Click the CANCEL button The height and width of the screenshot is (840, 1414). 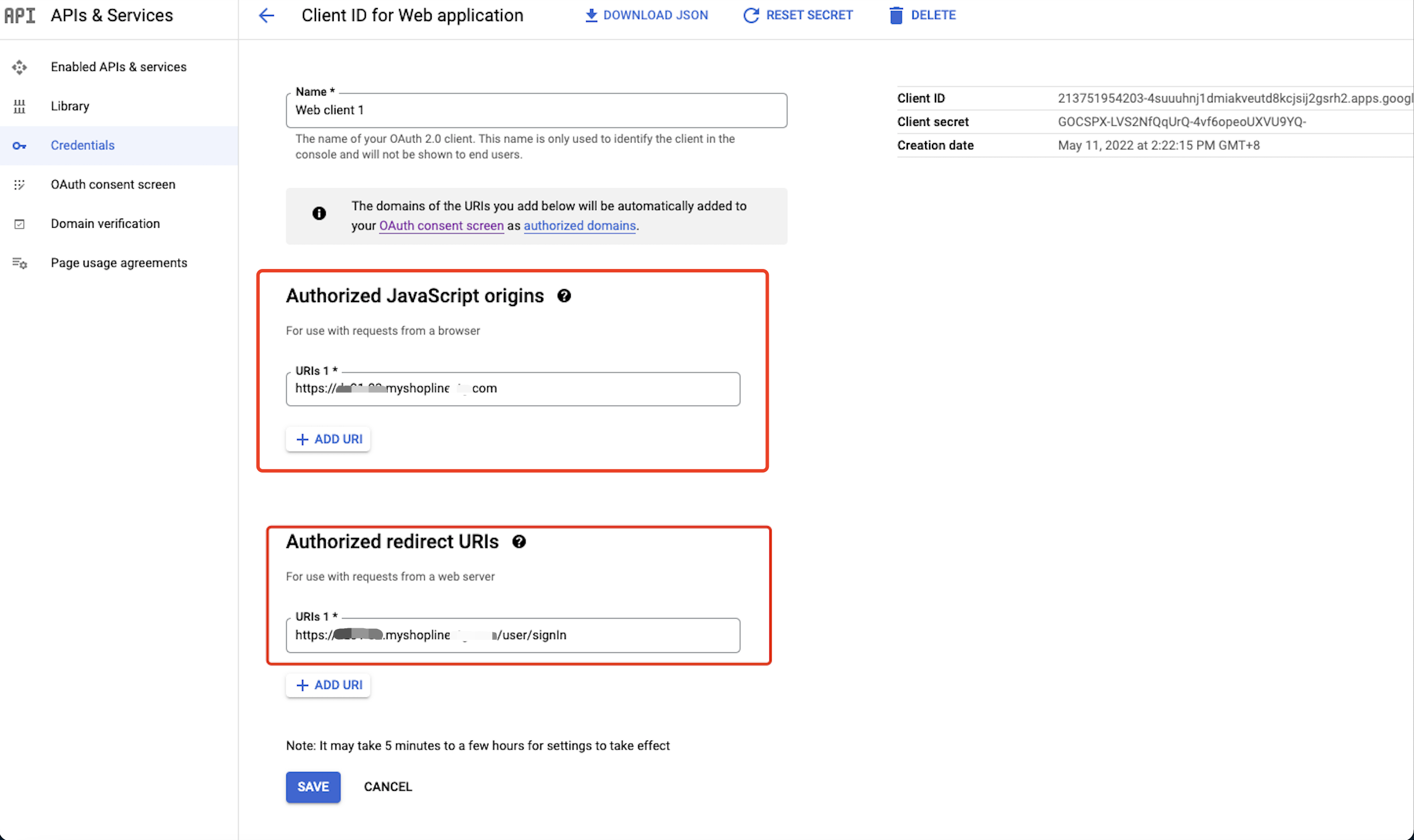click(x=388, y=787)
